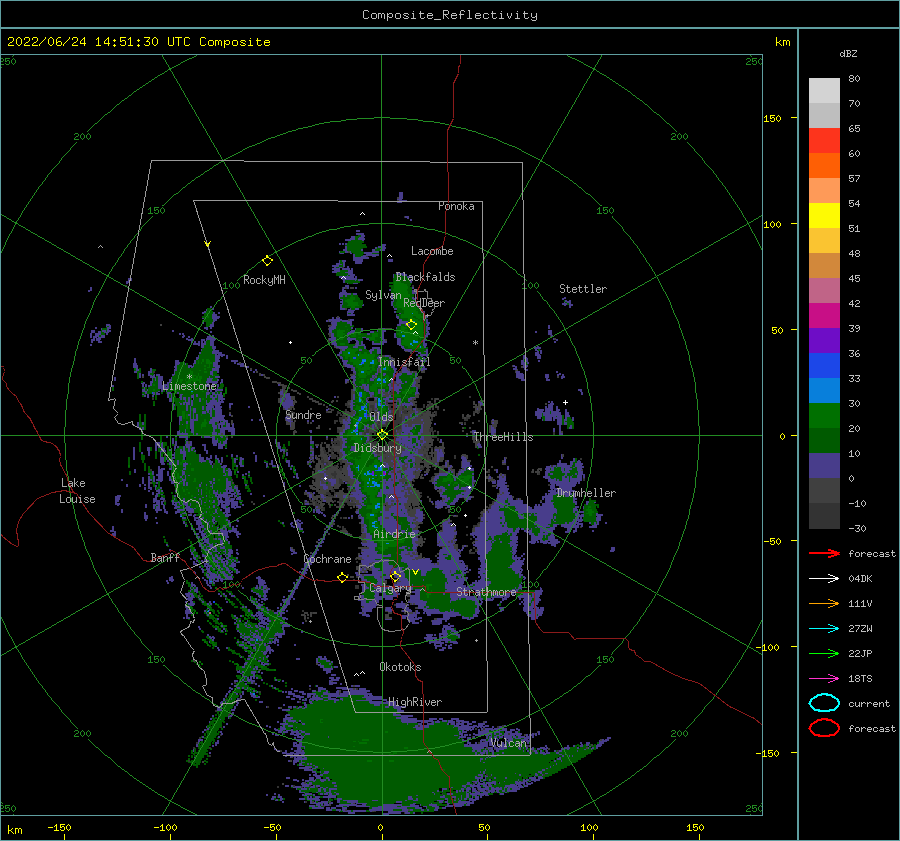Image resolution: width=900 pixels, height=841 pixels.
Task: Click the Lake Louise label
Action: click(77, 491)
